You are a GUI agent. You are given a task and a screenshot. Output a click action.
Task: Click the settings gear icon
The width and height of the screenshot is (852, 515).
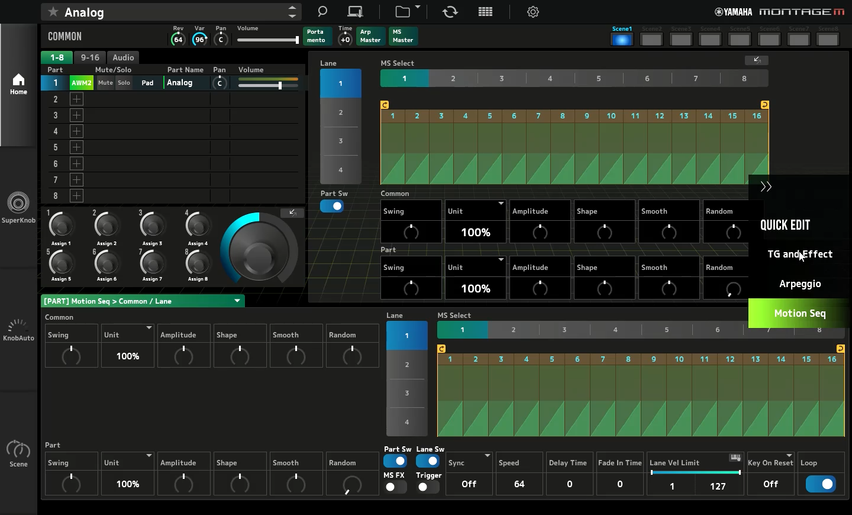(533, 12)
